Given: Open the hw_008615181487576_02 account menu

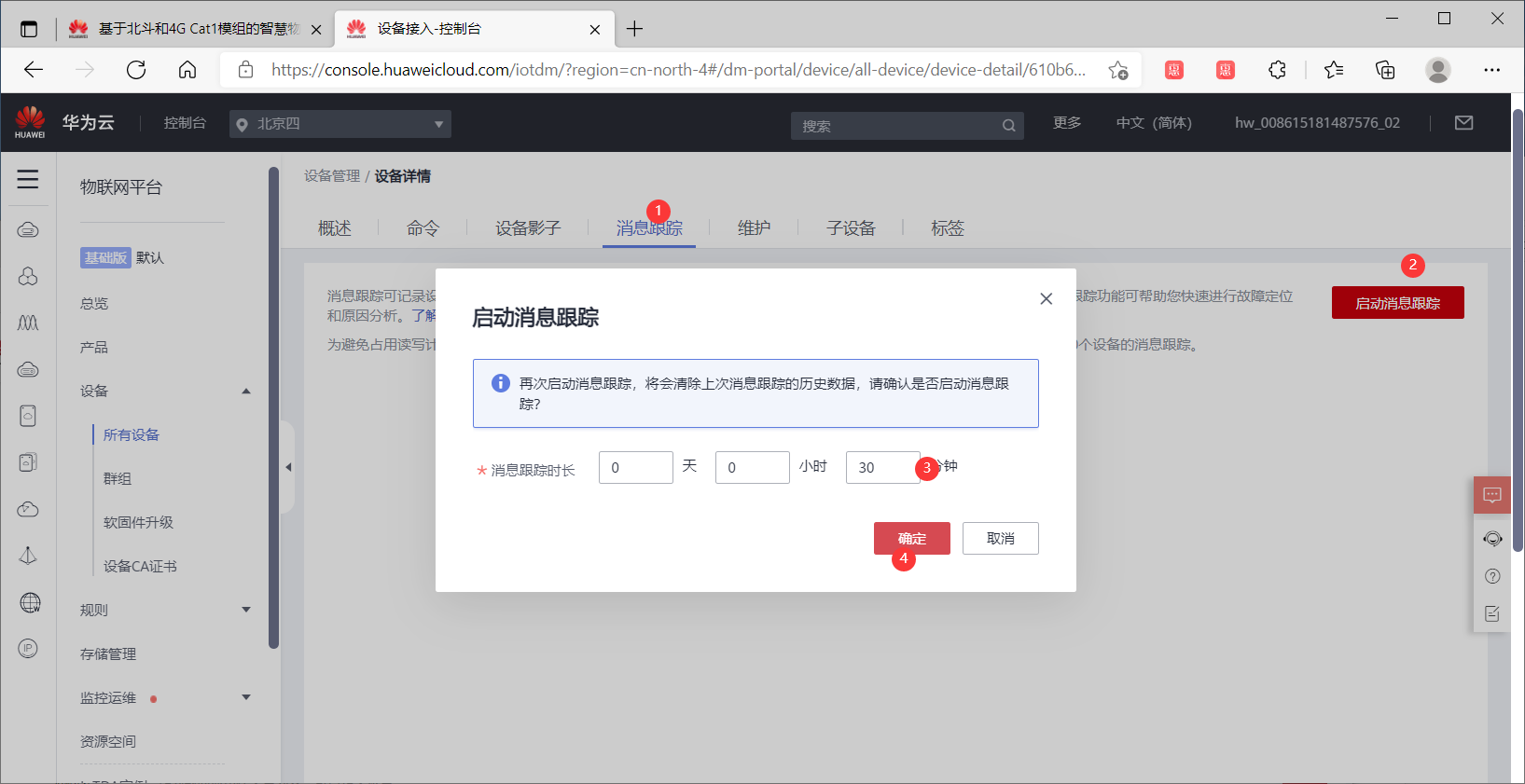Looking at the screenshot, I should pyautogui.click(x=1317, y=123).
